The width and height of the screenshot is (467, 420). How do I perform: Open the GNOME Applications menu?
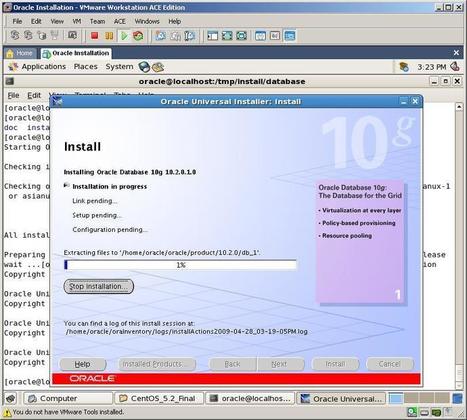44,67
